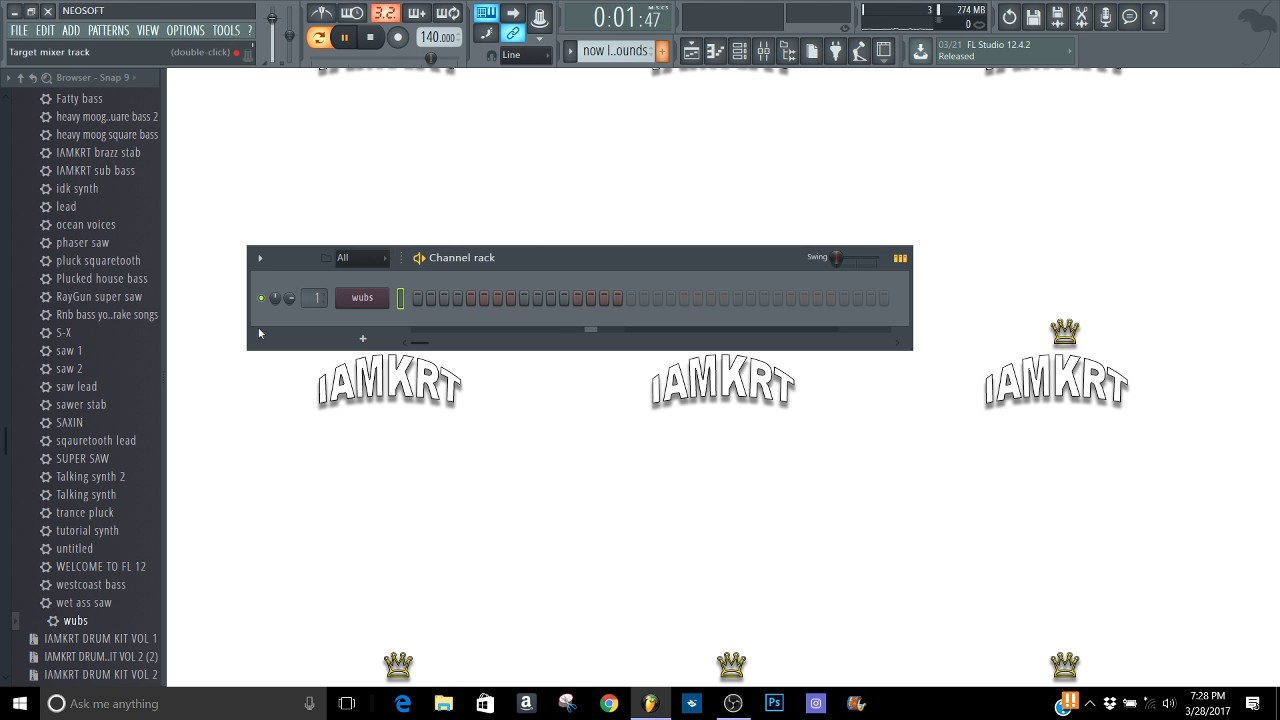Toggle typing keyboard to piano icon

click(x=486, y=13)
